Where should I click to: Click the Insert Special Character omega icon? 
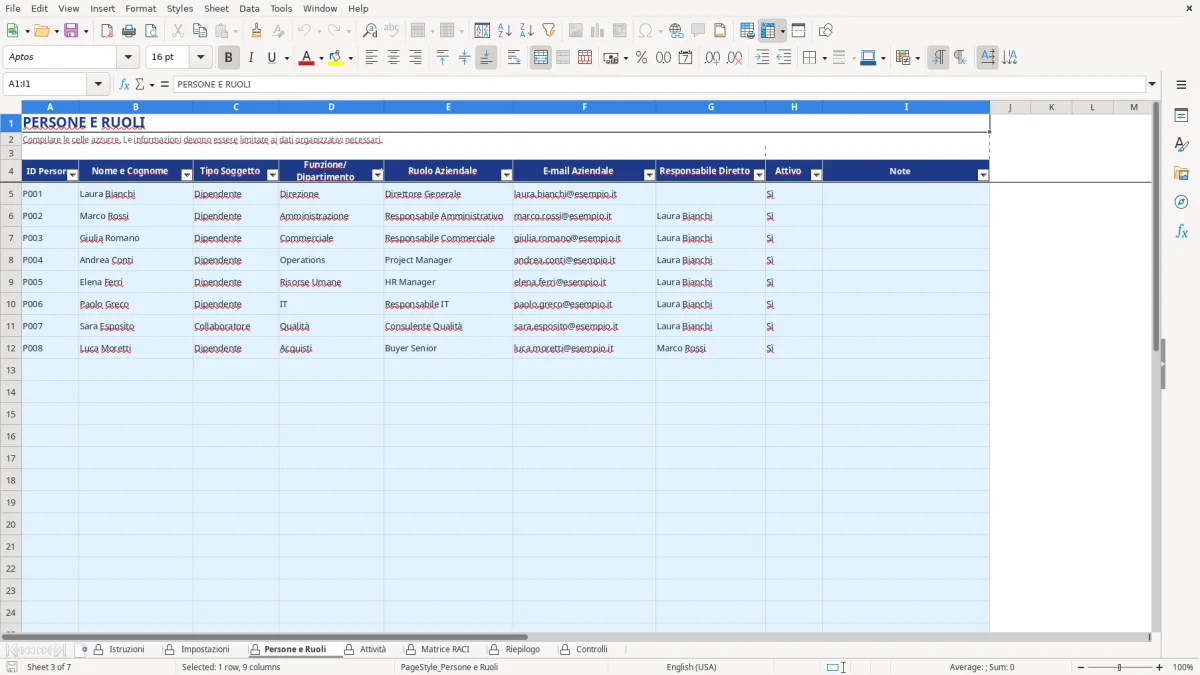coord(645,31)
